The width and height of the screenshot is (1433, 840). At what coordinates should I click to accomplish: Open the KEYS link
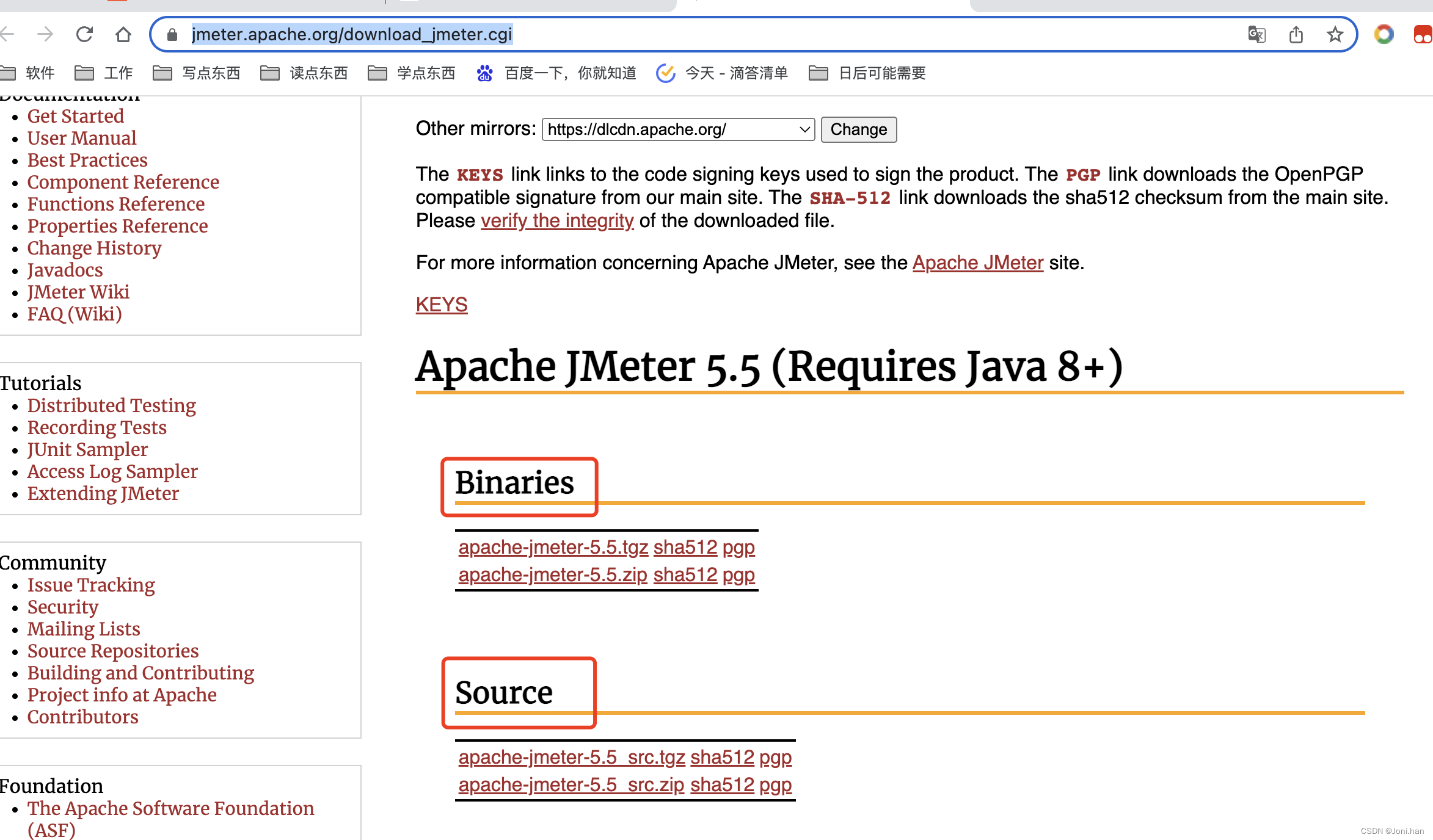(442, 305)
